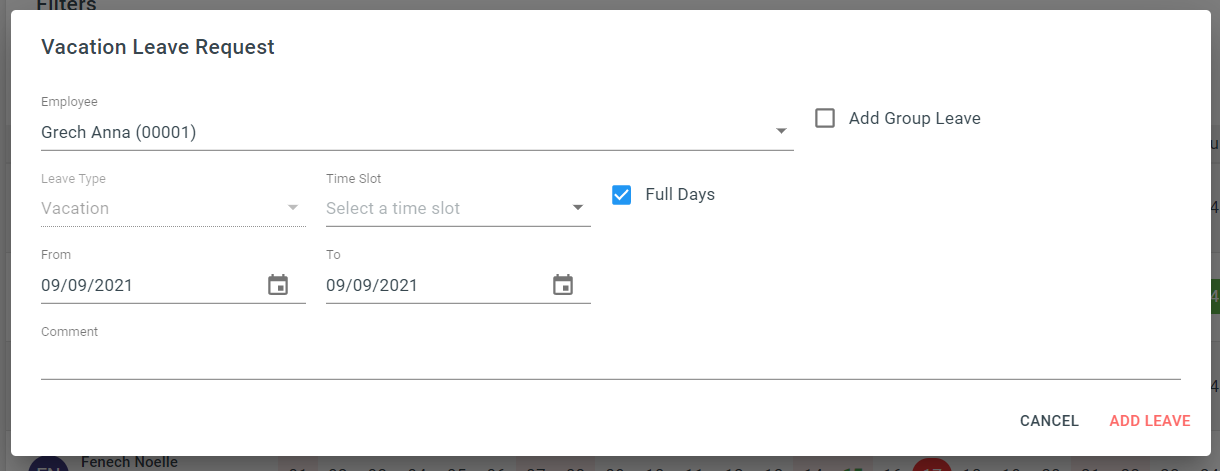This screenshot has height=471, width=1220.
Task: Focus the Comment input field
Action: point(611,361)
